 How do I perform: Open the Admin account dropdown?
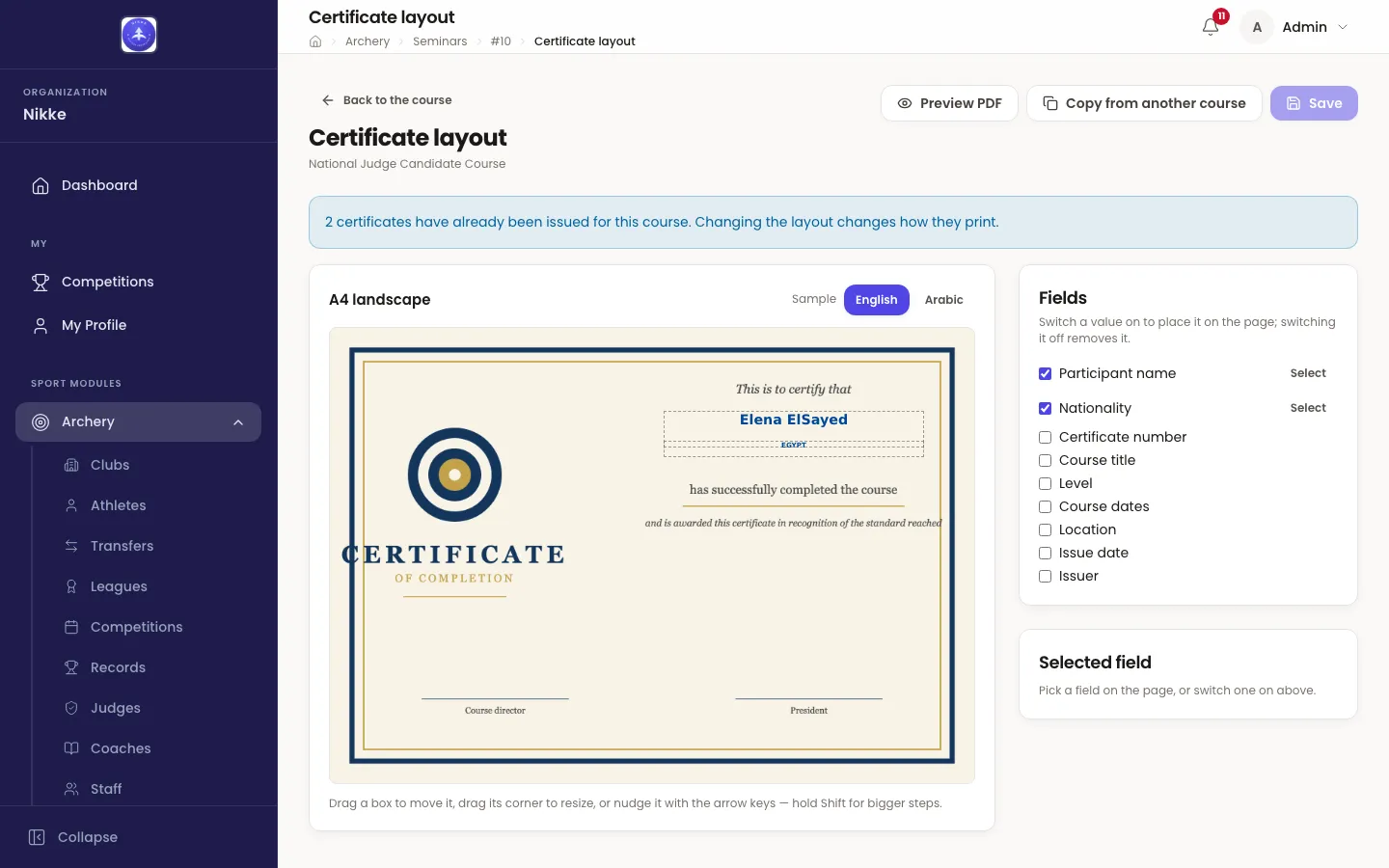pyautogui.click(x=1295, y=27)
